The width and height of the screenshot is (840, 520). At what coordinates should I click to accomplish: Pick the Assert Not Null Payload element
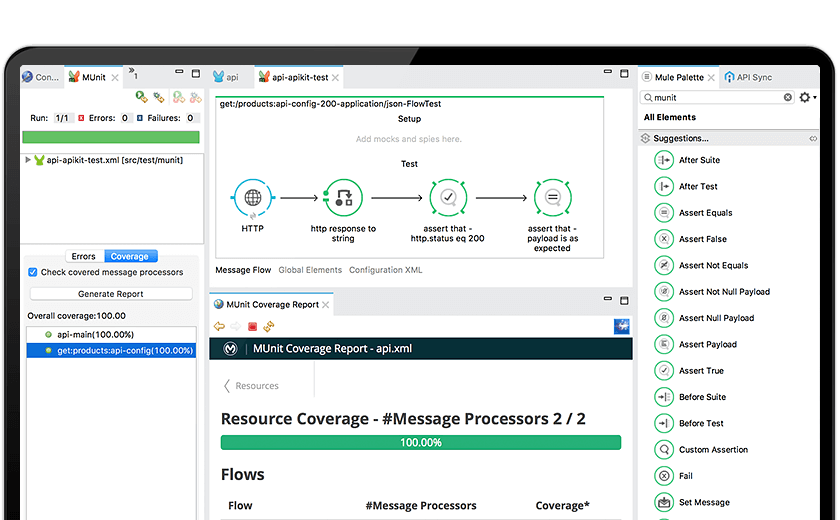click(x=712, y=291)
